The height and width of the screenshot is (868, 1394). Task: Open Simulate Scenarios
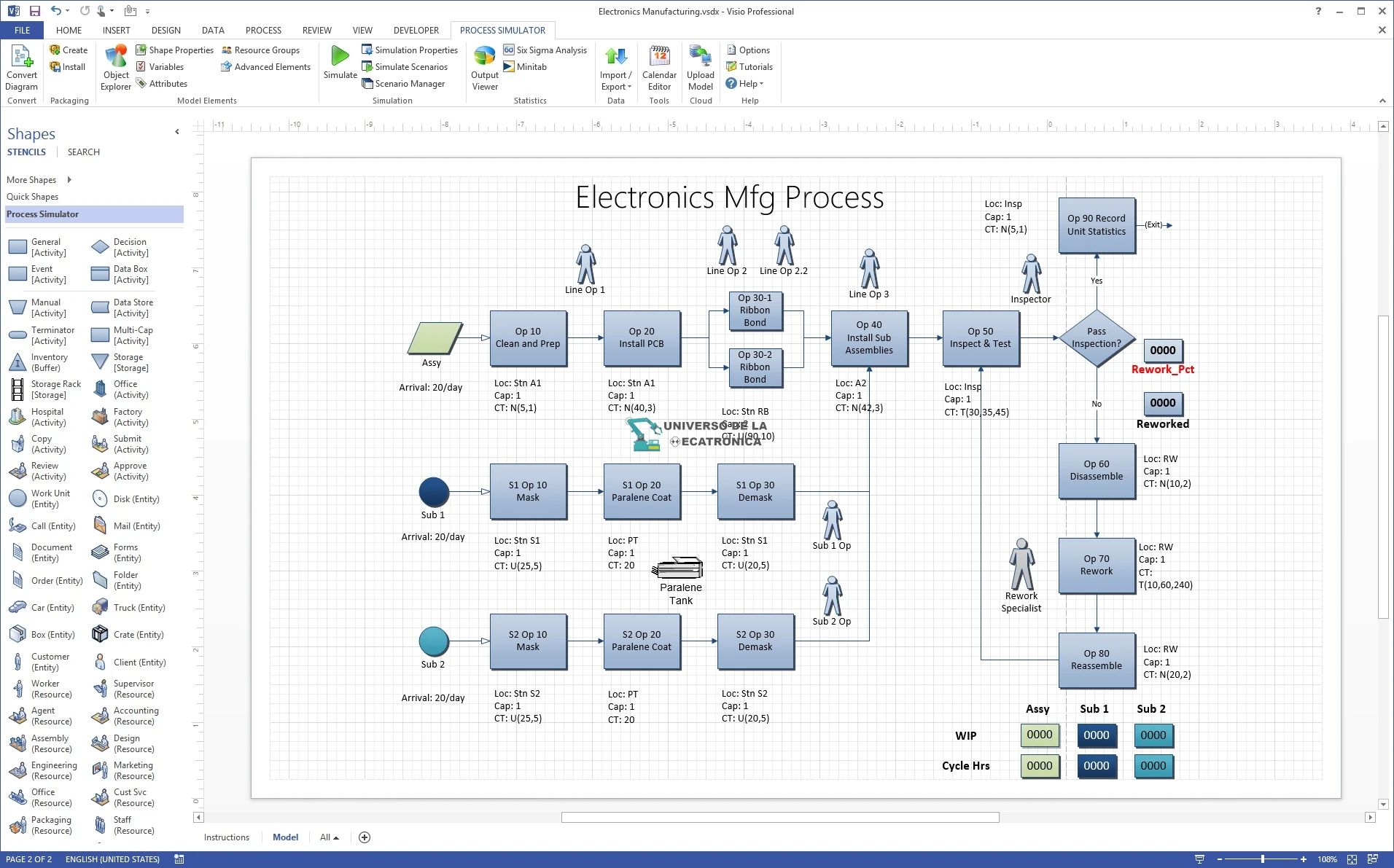[x=405, y=67]
